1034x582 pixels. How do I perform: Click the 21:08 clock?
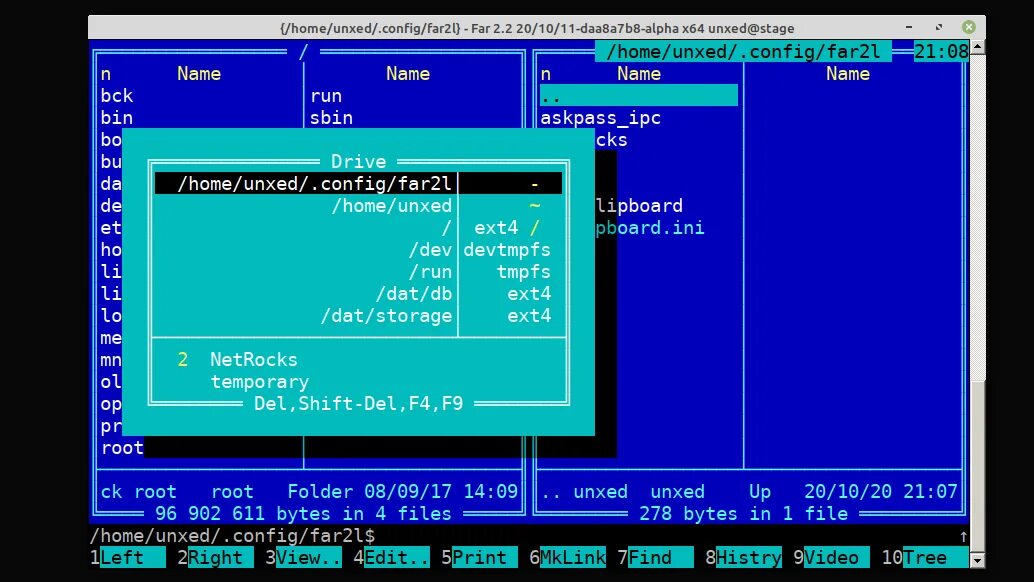pos(941,51)
